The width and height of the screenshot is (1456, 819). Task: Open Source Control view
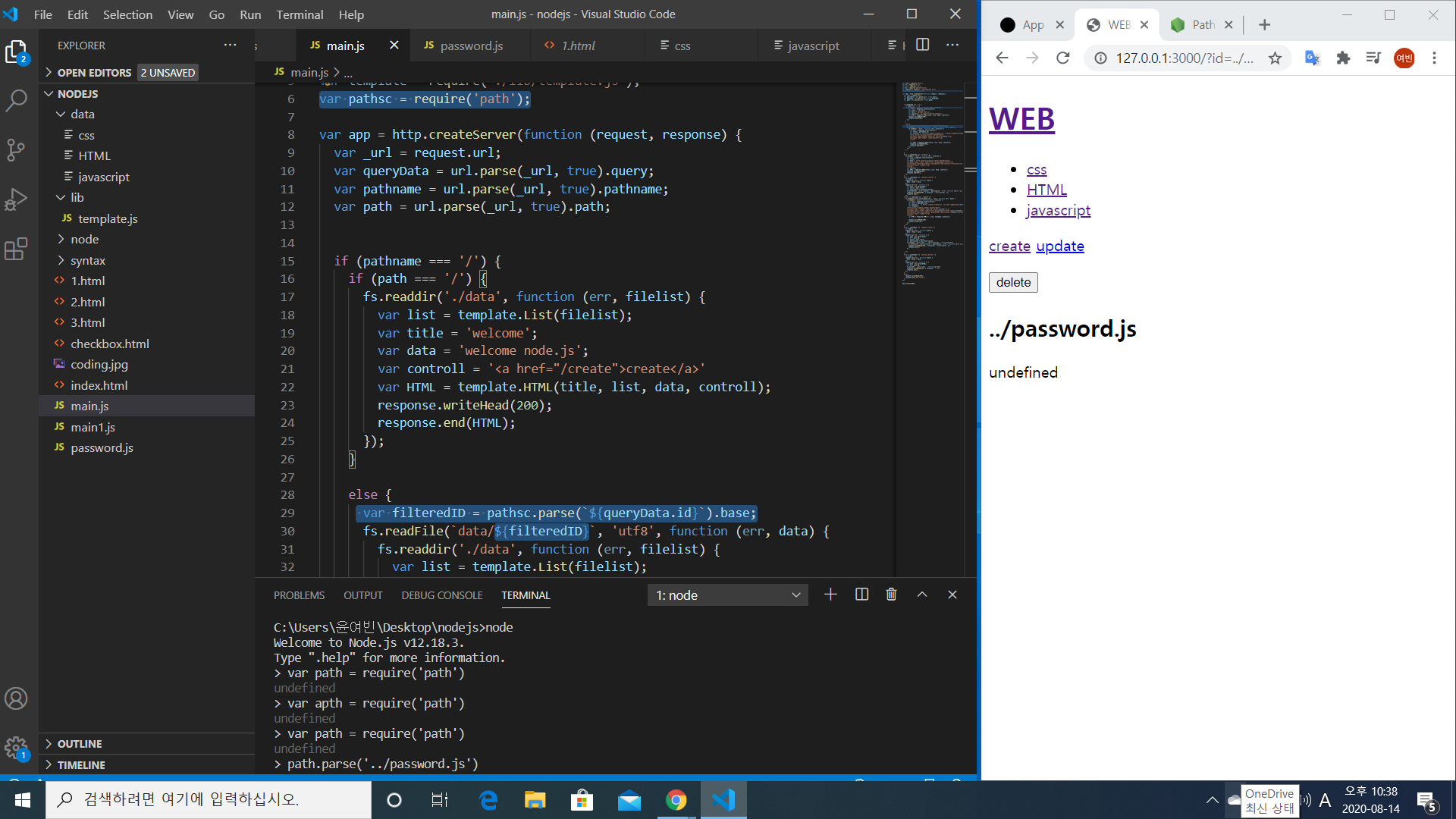click(16, 149)
